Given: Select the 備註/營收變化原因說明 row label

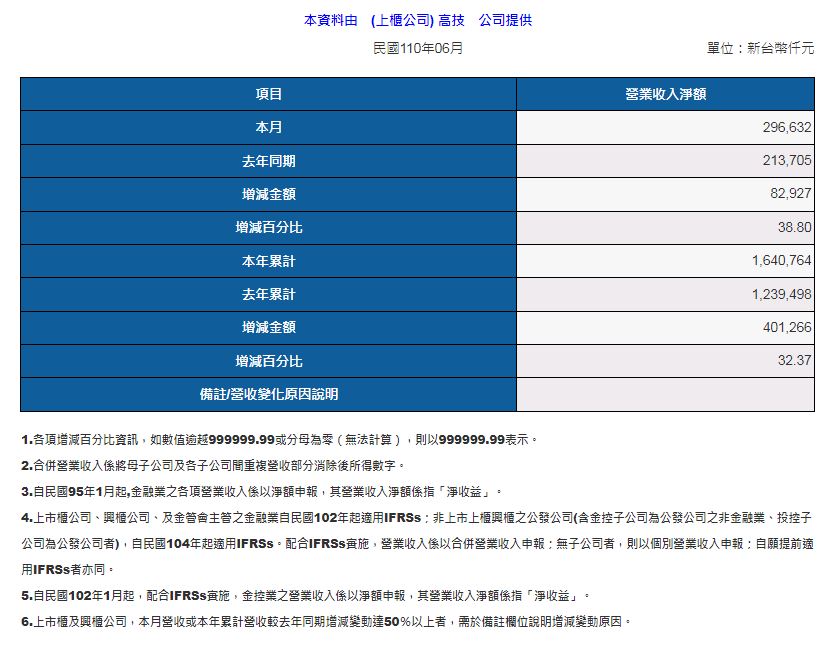Looking at the screenshot, I should 268,394.
